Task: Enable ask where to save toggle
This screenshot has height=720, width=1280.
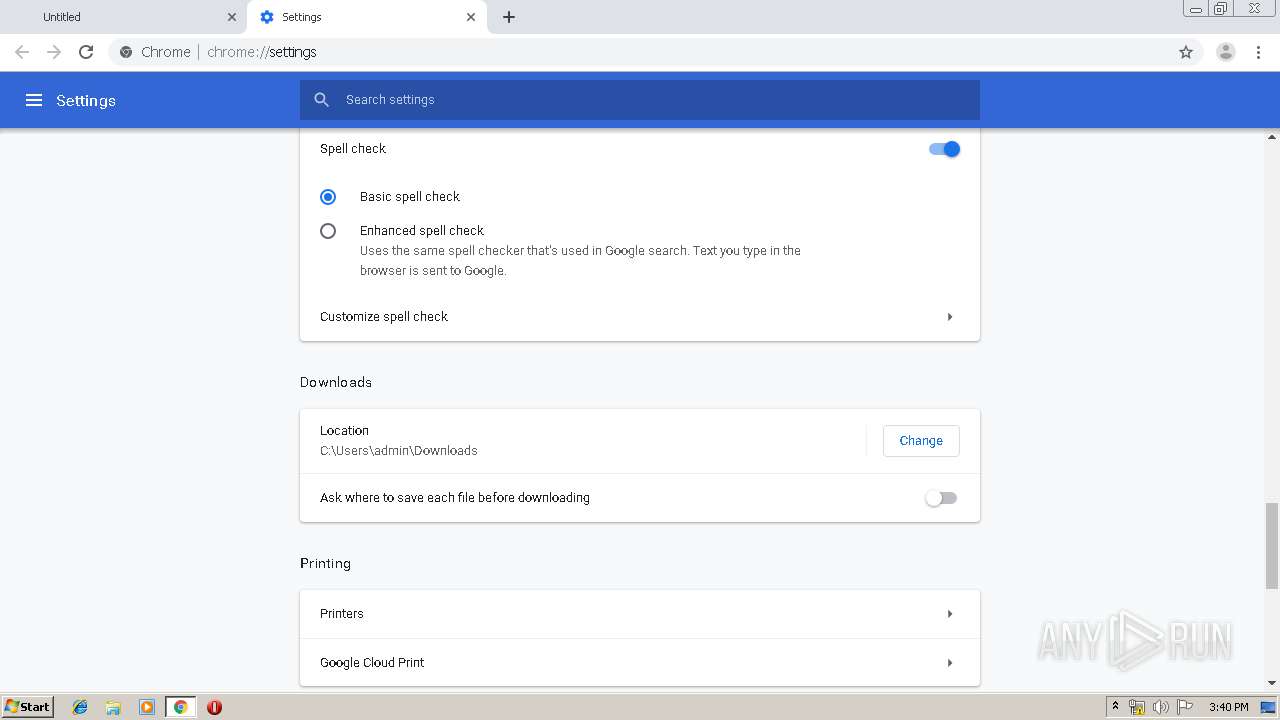Action: (941, 498)
